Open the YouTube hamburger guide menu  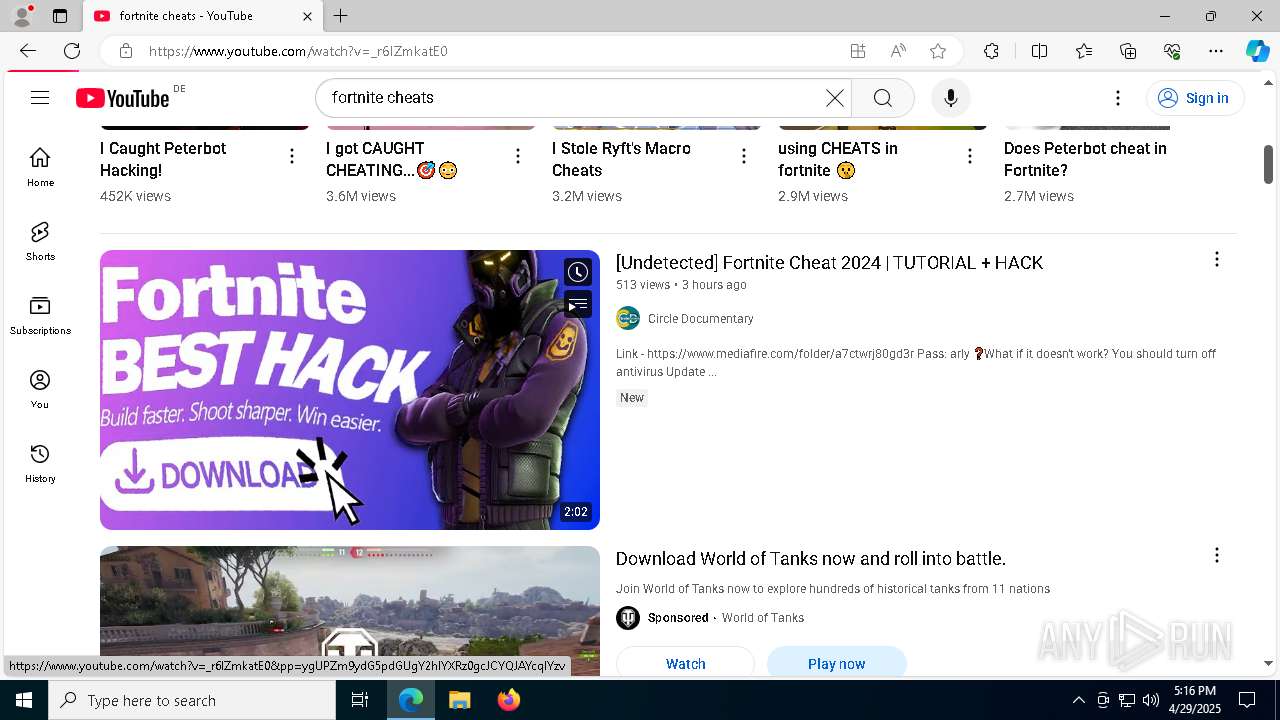(x=40, y=97)
